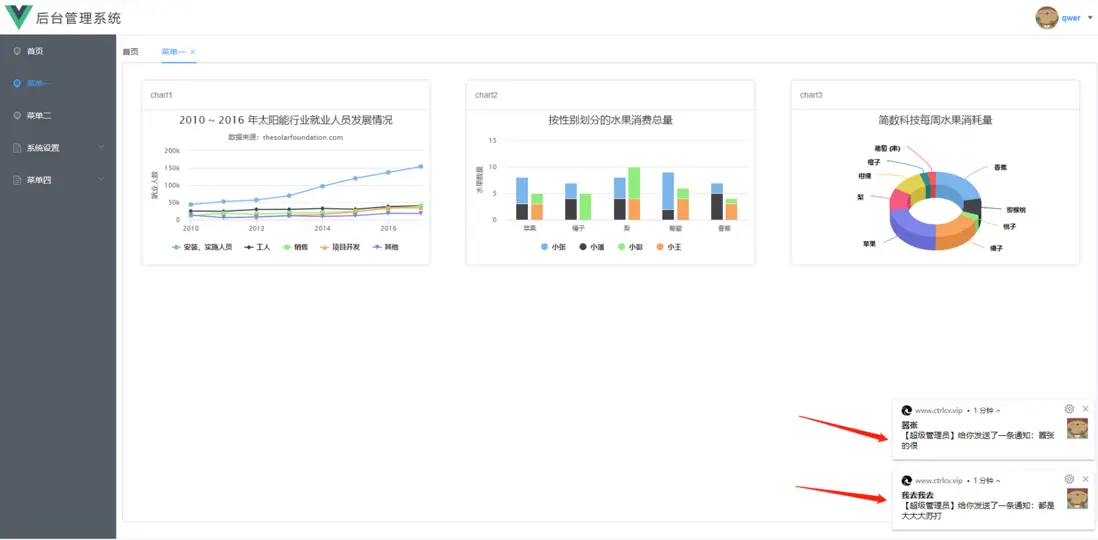The width and height of the screenshot is (1098, 540).
Task: Open settings gear on the 嚣张 notification
Action: click(x=1069, y=409)
